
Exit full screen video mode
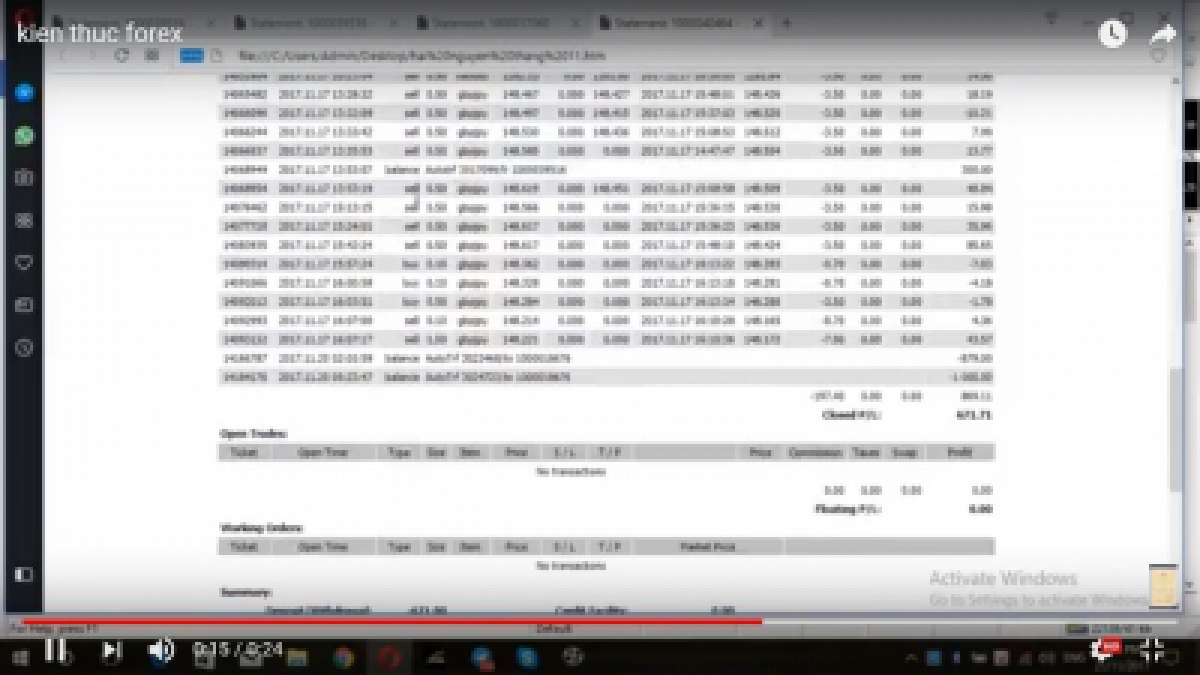1152,651
